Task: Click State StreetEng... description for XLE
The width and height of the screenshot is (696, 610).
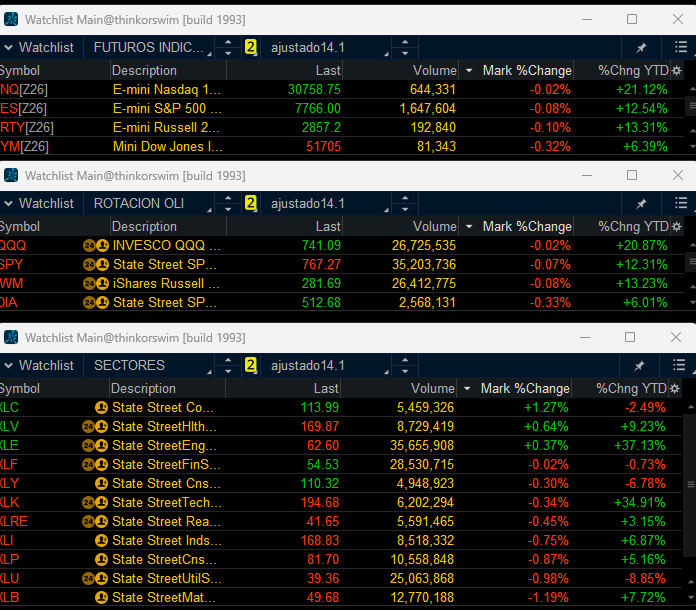Action: 165,446
